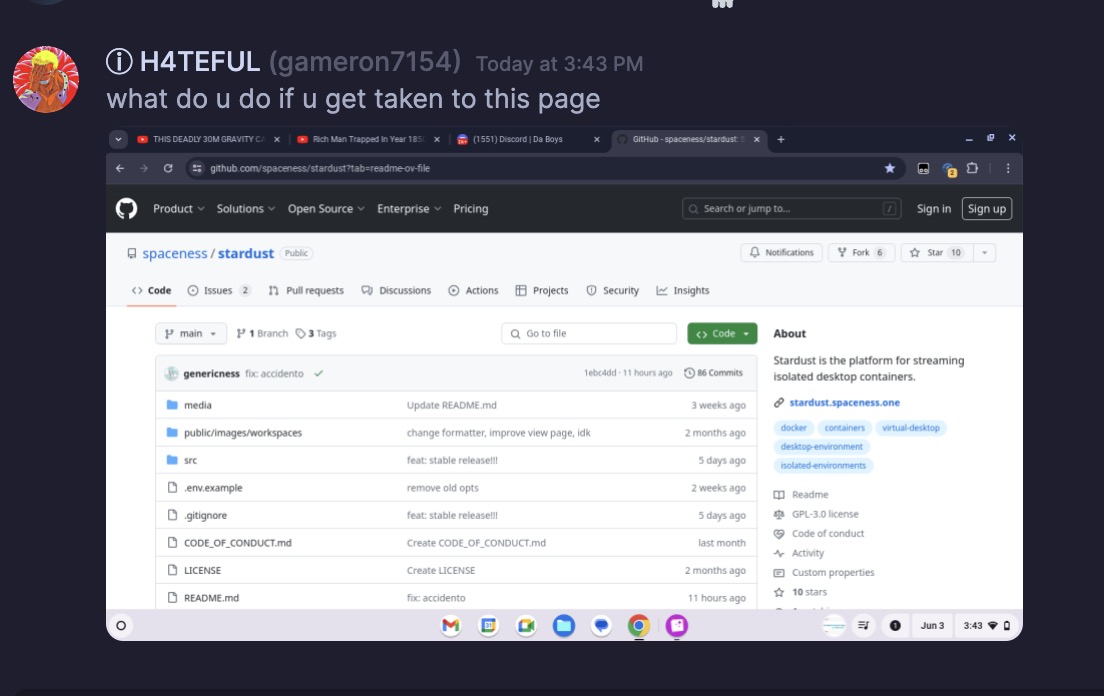Click the Go to file field
1104x696 pixels.
coord(589,333)
